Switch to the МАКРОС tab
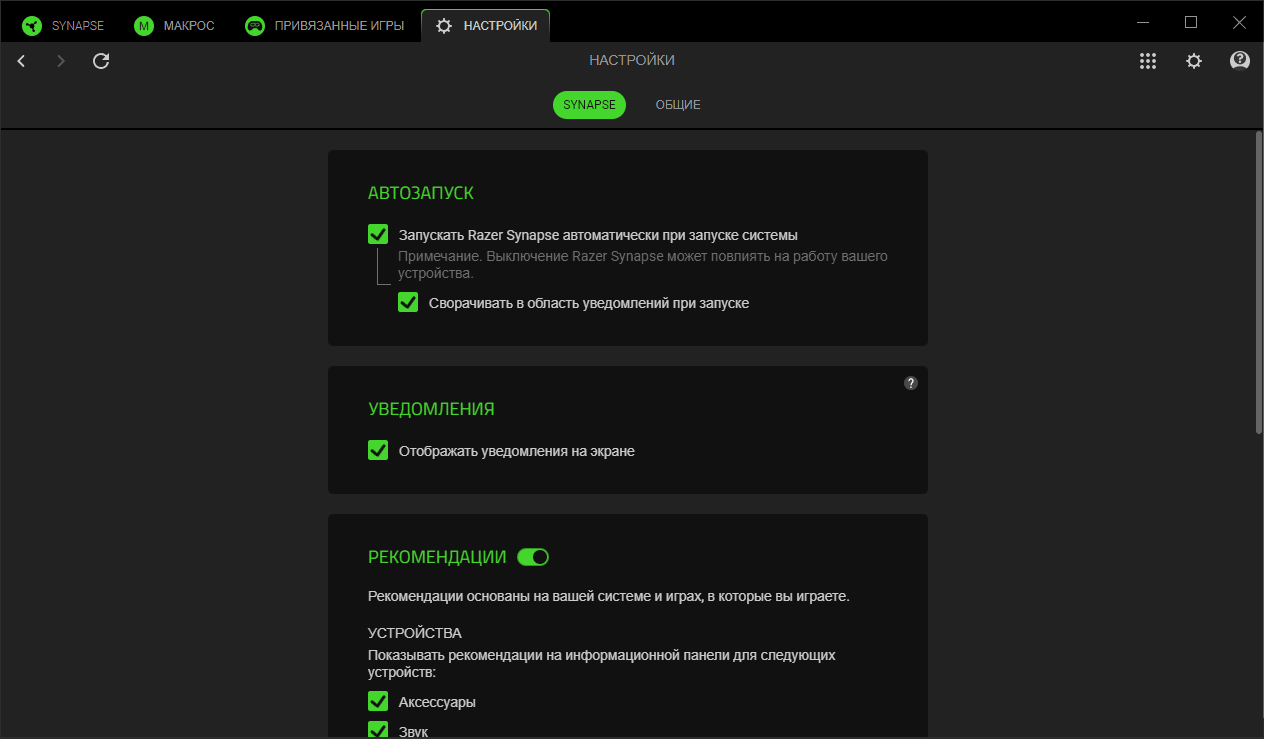Screen dimensions: 1264x739 click(x=174, y=26)
